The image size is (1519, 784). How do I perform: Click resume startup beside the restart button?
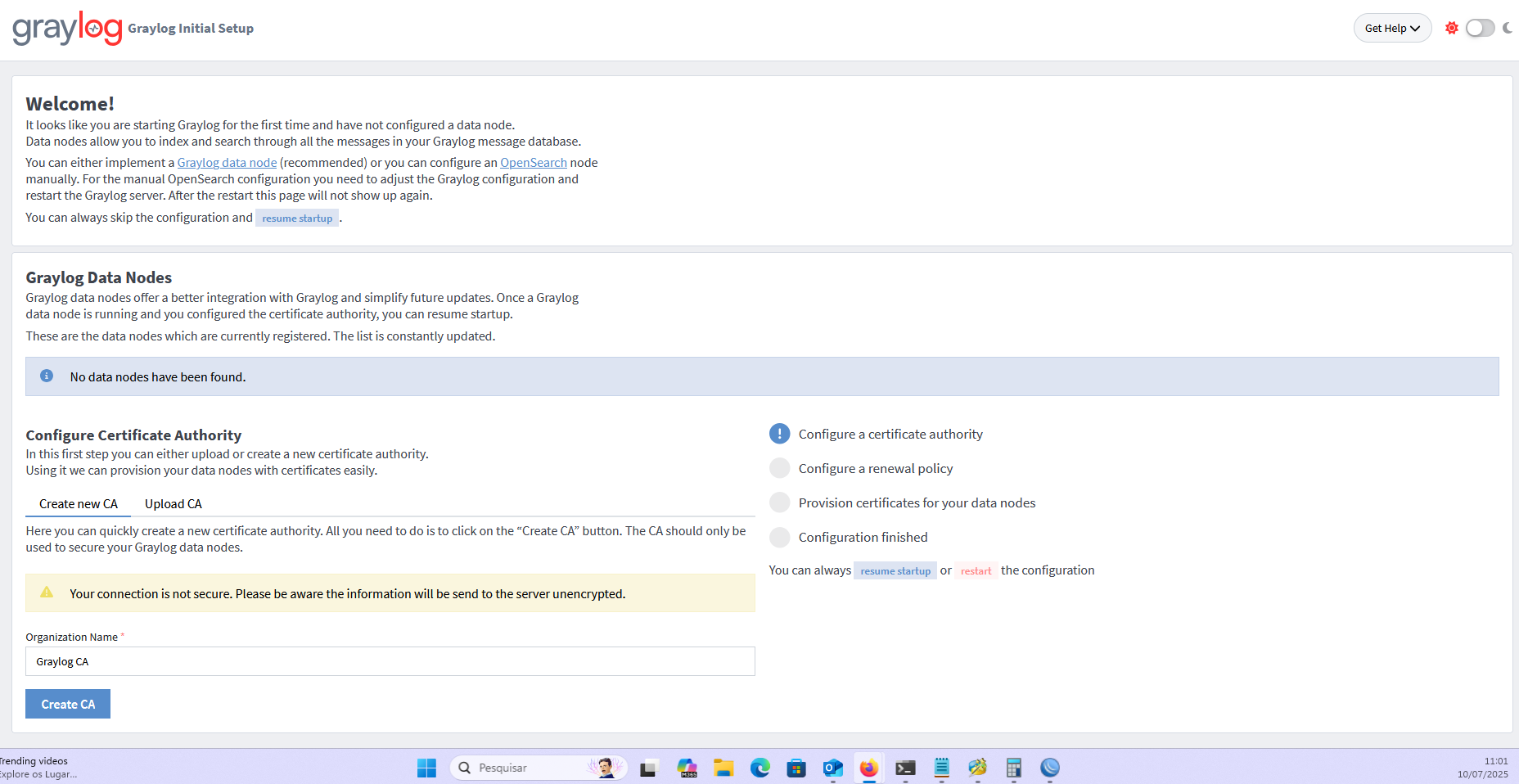pos(895,571)
